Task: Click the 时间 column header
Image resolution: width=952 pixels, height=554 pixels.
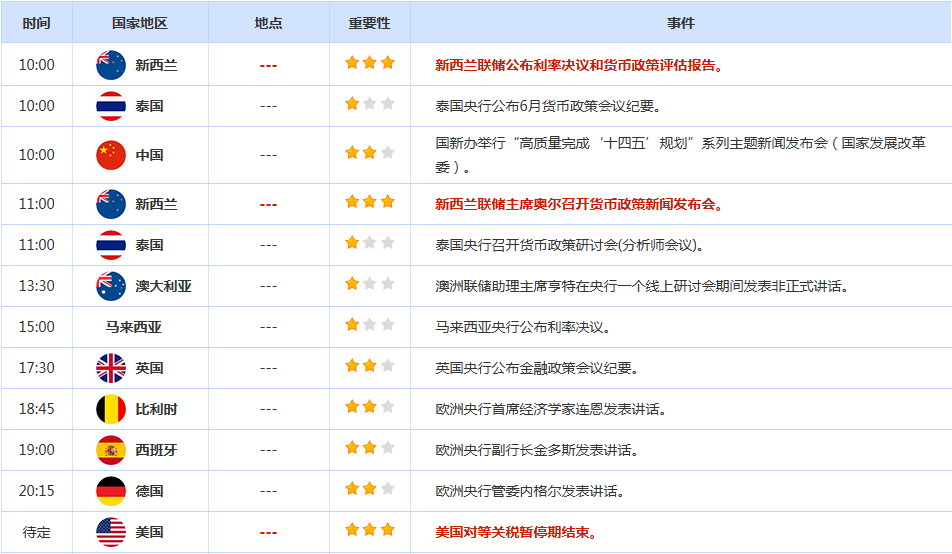Action: (x=36, y=23)
